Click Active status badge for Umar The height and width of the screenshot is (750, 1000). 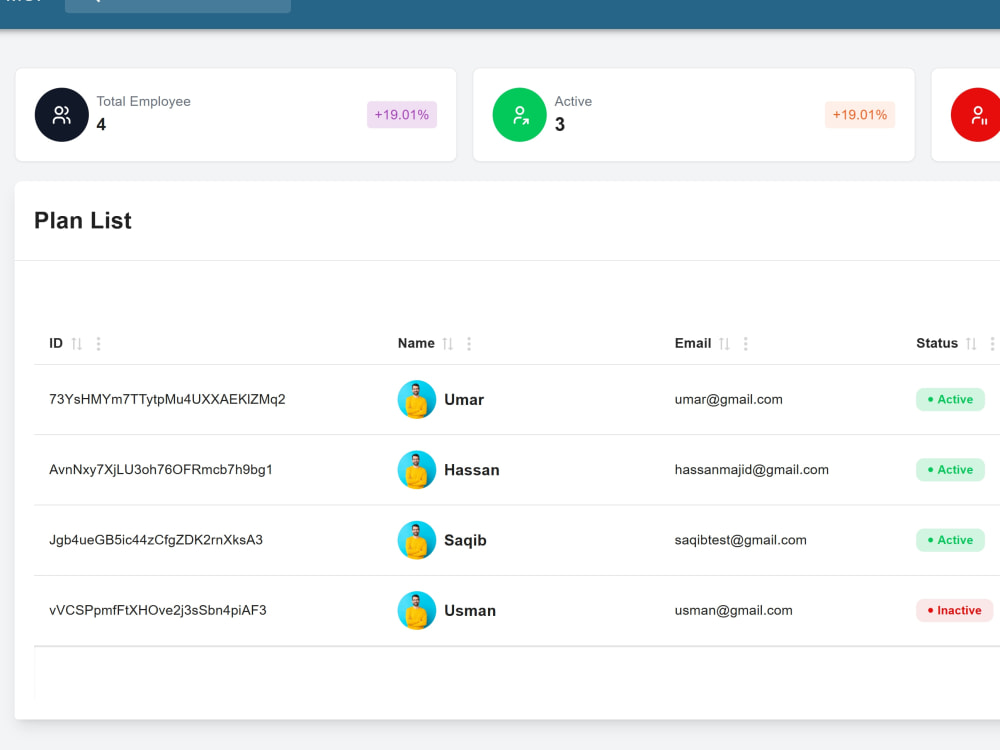[x=950, y=400]
